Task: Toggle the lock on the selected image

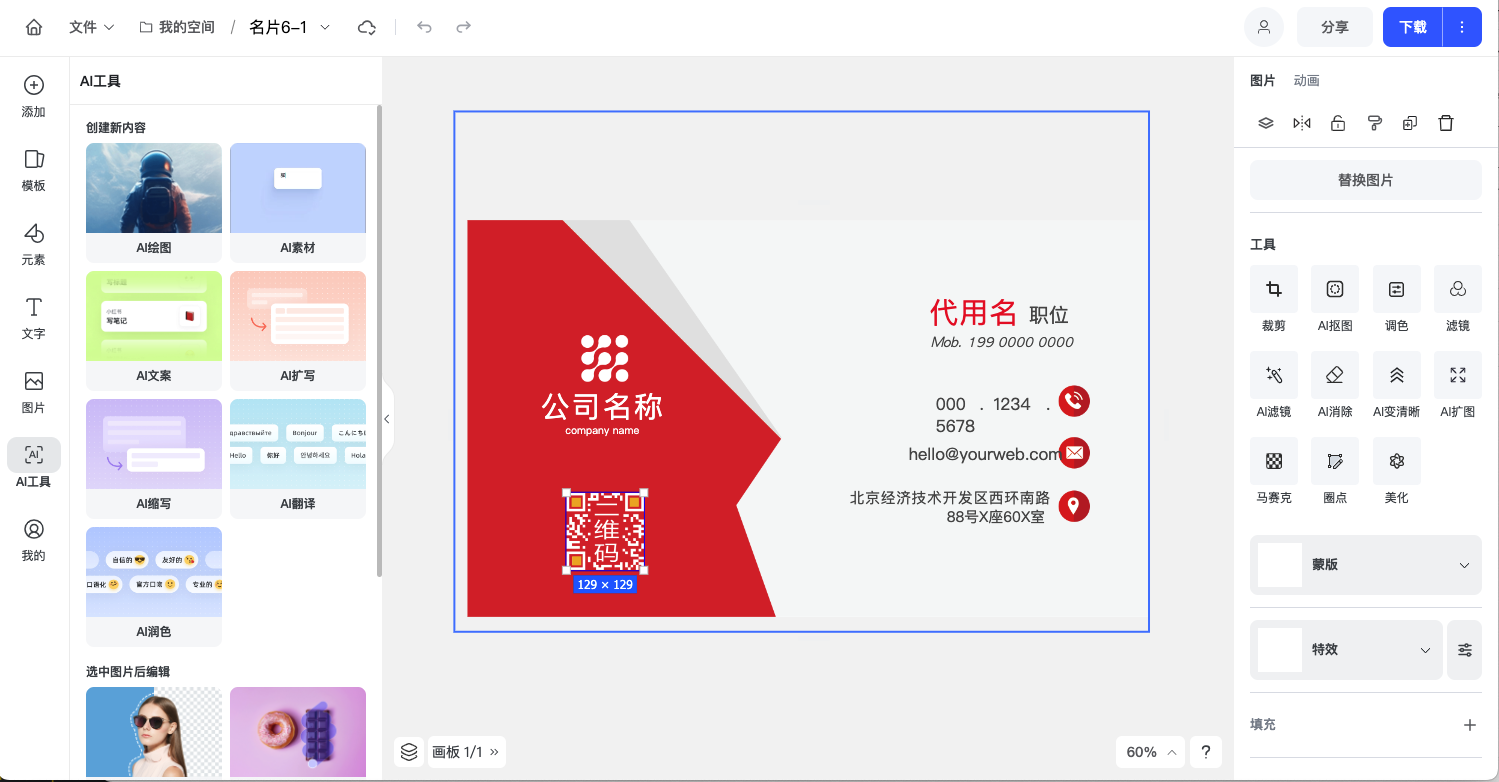Action: click(x=1338, y=122)
